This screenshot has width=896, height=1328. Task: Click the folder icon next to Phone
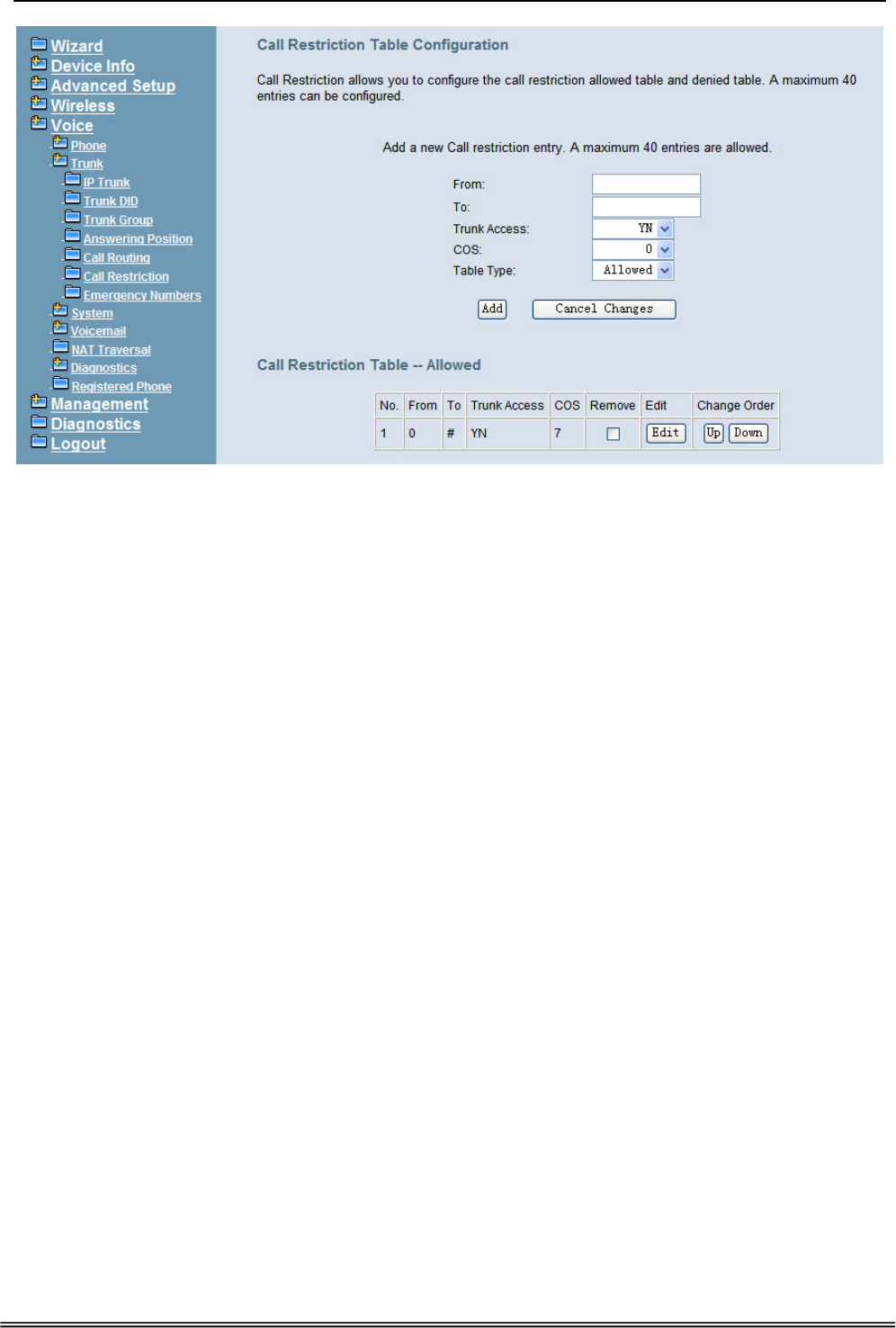coord(60,142)
